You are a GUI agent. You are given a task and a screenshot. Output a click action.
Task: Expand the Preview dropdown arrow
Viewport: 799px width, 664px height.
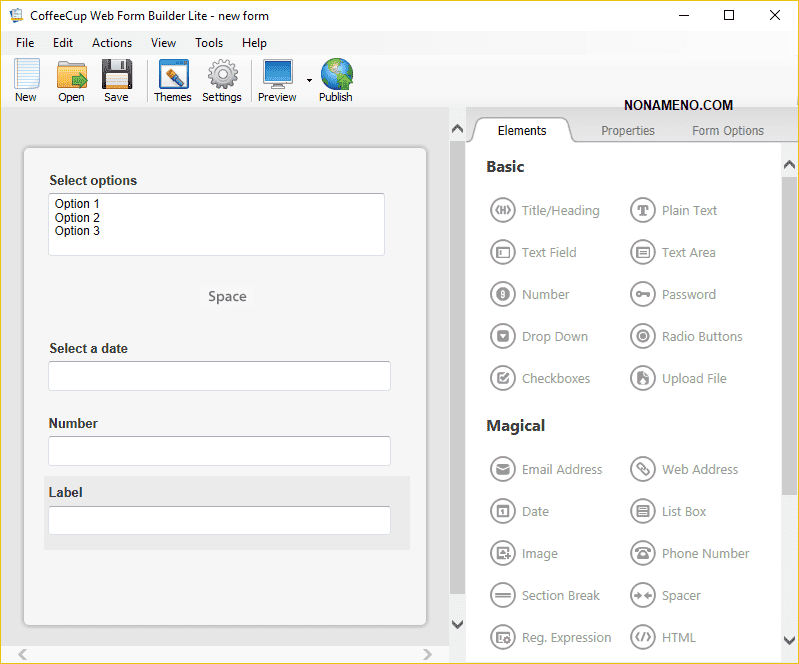click(x=309, y=80)
